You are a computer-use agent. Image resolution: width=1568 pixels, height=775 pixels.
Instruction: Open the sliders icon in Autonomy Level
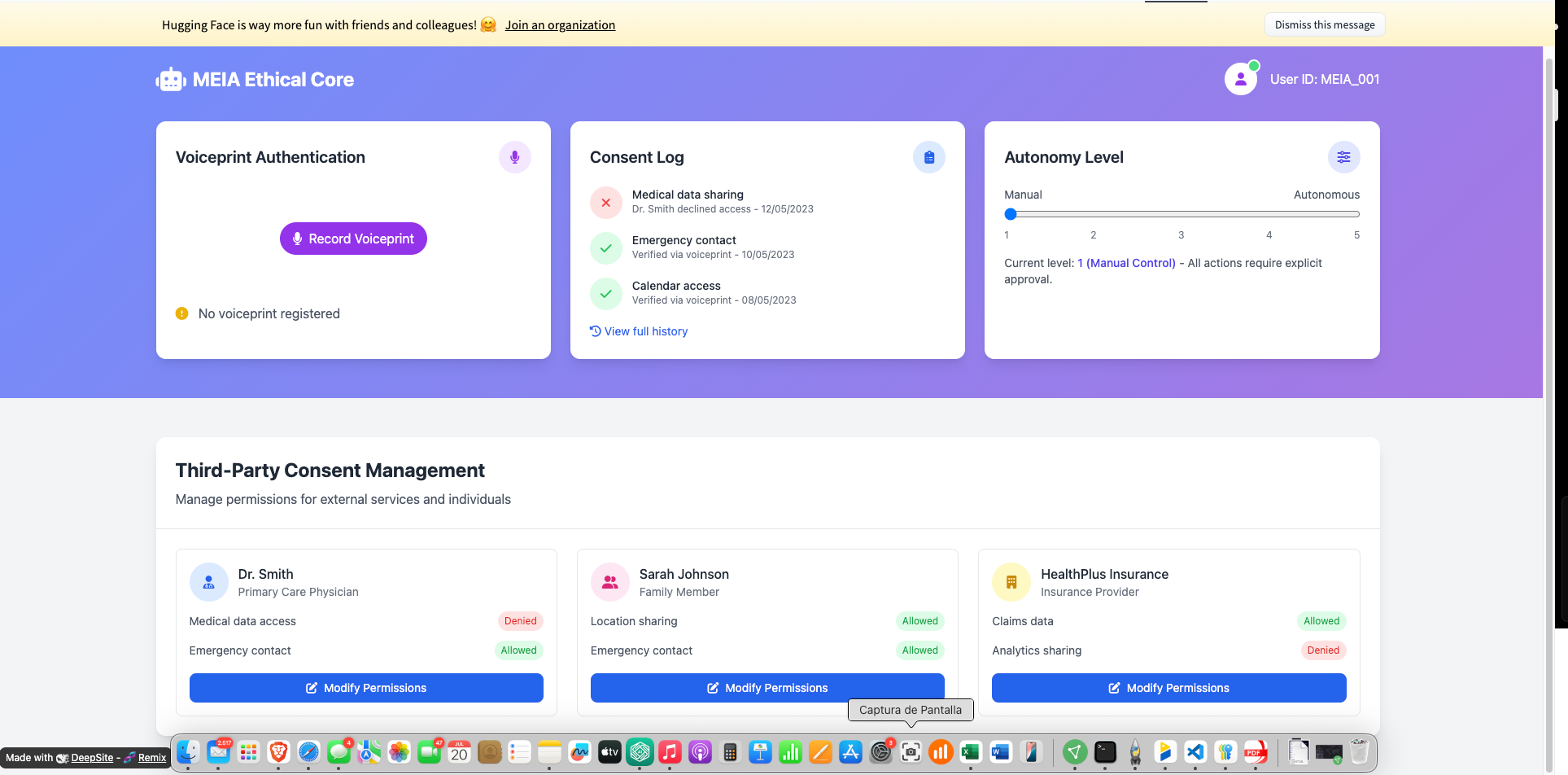[x=1343, y=157]
